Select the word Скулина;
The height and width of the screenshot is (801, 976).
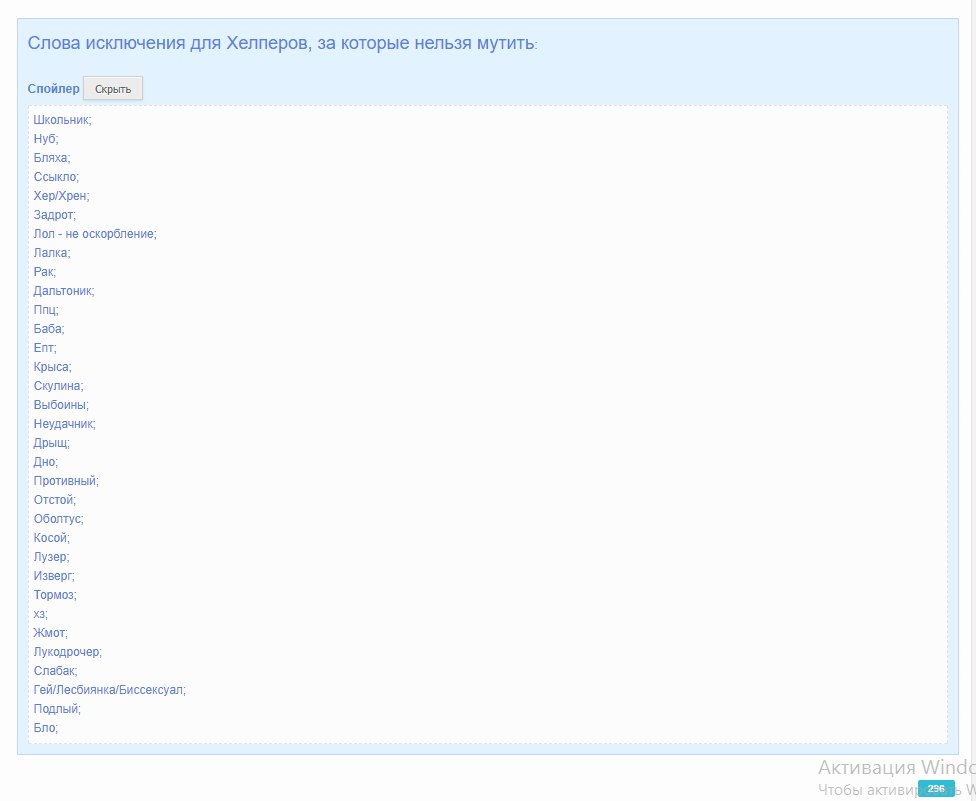(58, 385)
